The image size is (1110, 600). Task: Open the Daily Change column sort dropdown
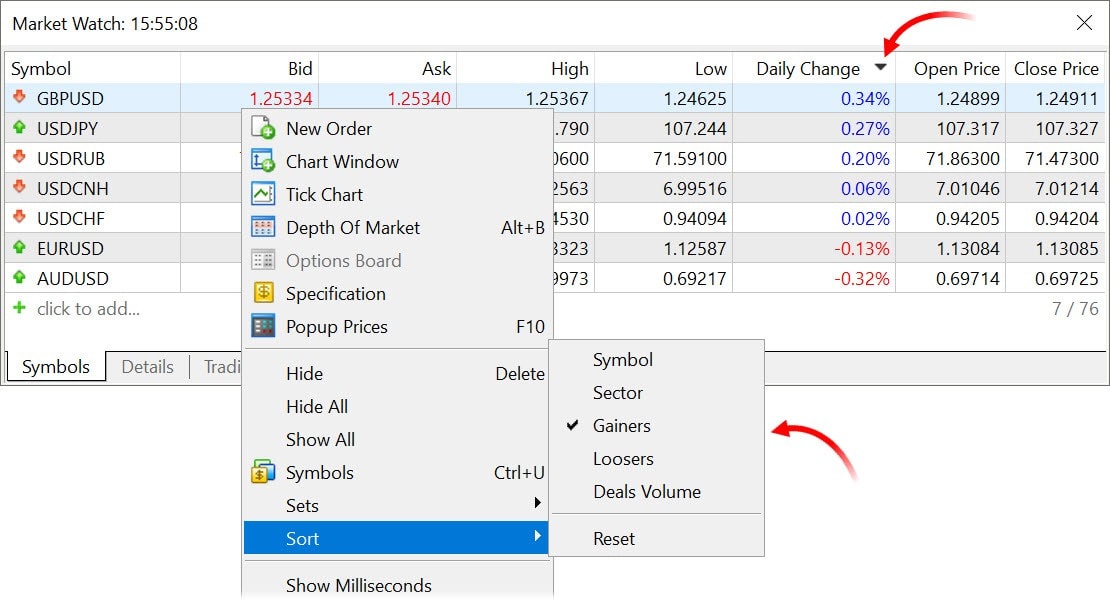click(x=881, y=68)
